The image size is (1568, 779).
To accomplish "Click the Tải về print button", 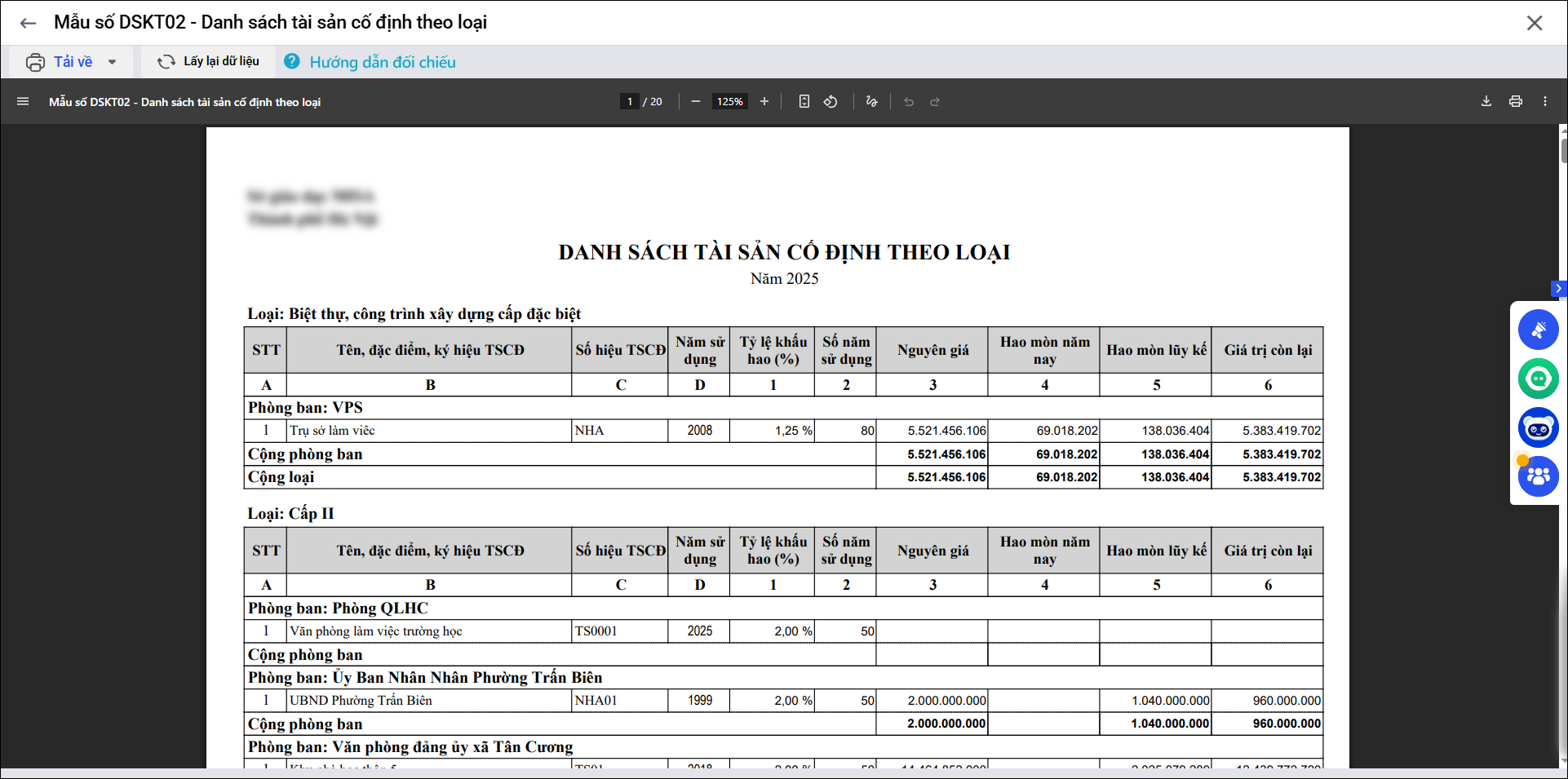I will tap(60, 62).
